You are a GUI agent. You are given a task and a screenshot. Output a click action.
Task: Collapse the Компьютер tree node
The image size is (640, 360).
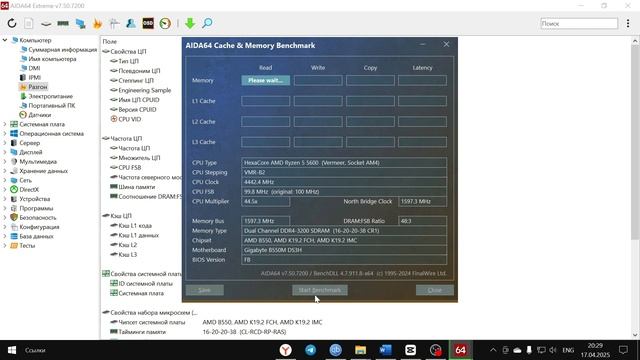point(5,40)
